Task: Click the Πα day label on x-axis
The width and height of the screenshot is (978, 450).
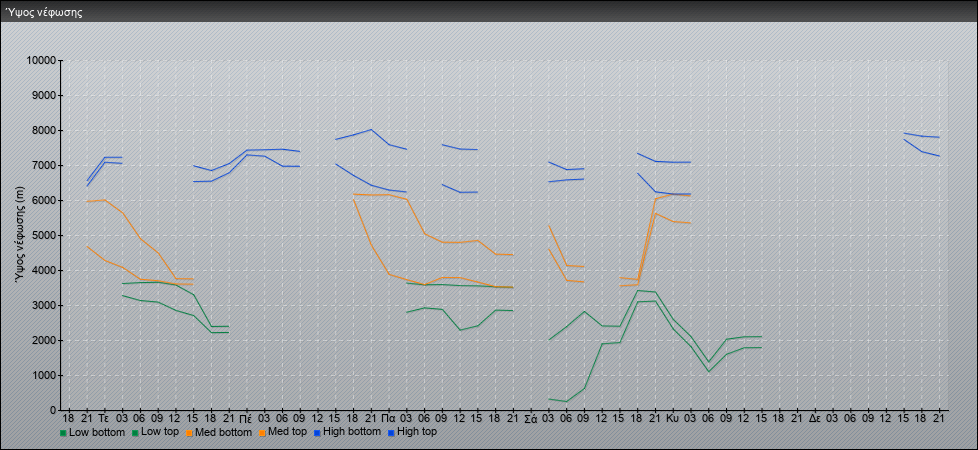Action: (388, 418)
